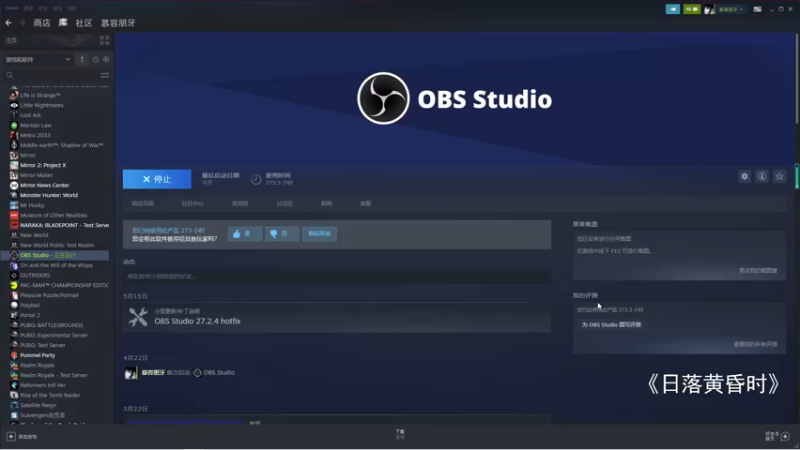
Task: Open the green notifications counter
Action: 691,9
